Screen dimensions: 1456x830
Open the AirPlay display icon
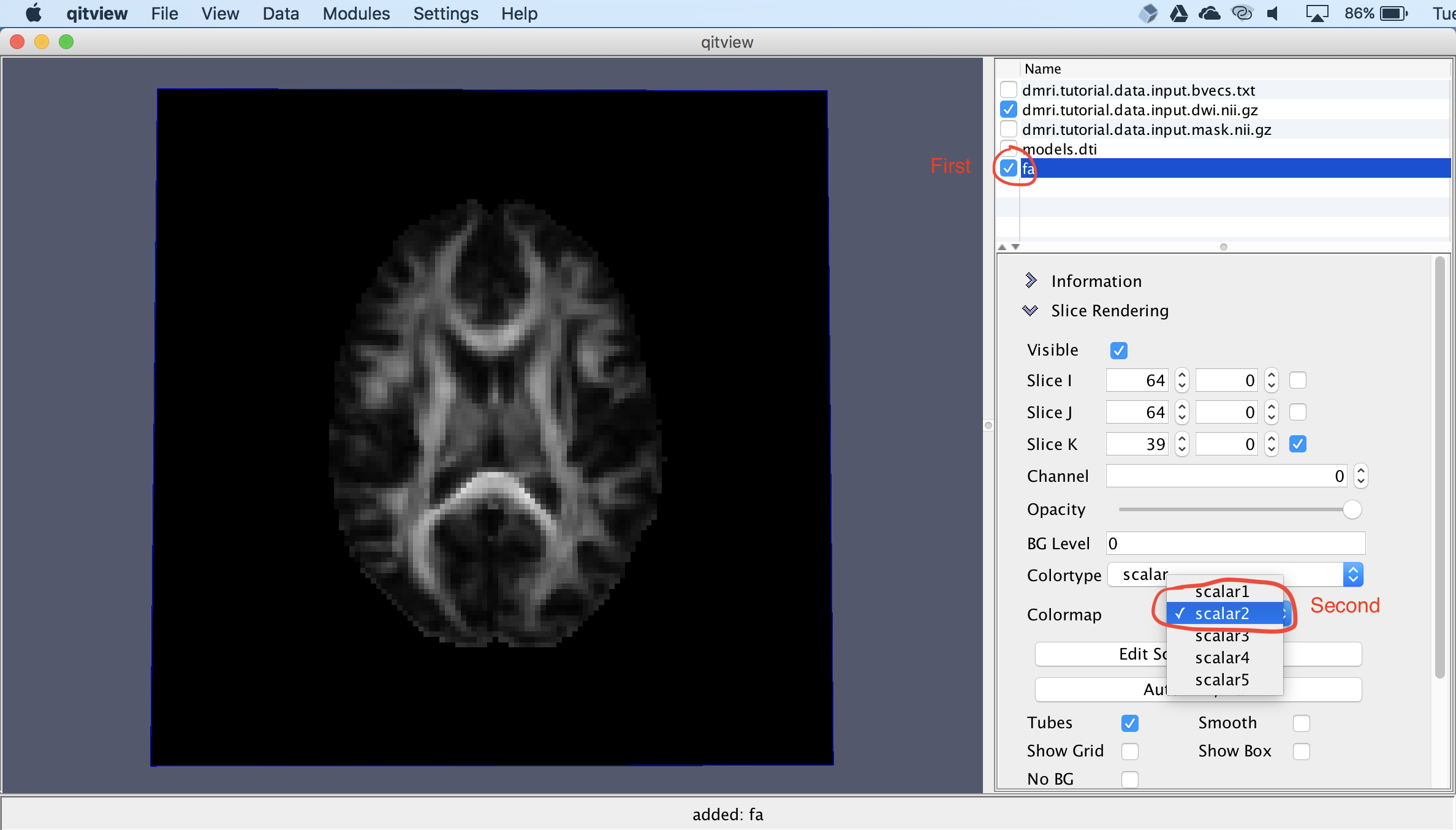coord(1316,13)
